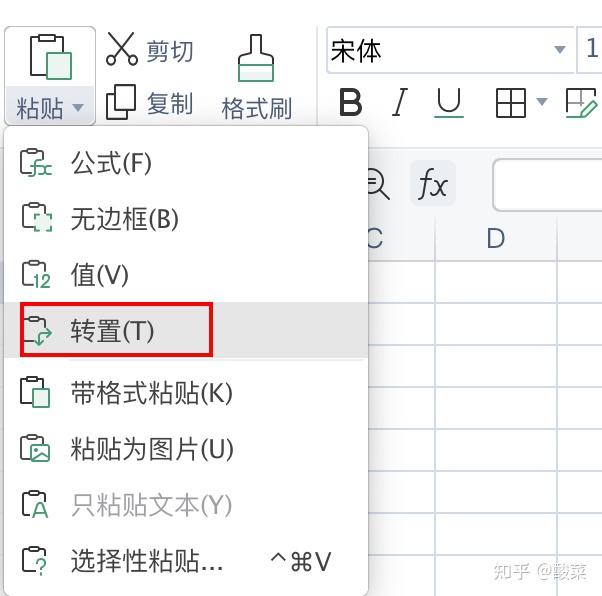Open 选择性粘贴... paste special dialog
Viewport: 602px width, 596px height.
(147, 561)
